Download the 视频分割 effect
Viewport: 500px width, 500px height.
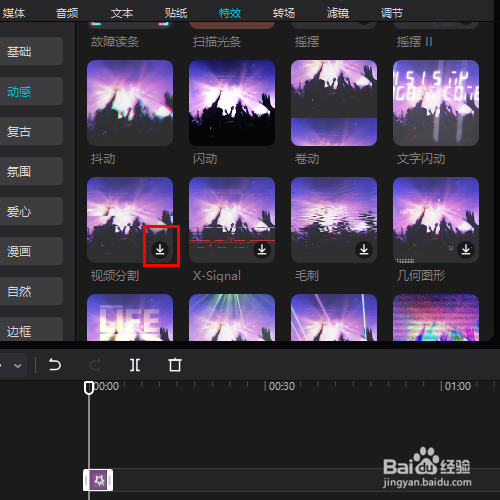point(160,249)
